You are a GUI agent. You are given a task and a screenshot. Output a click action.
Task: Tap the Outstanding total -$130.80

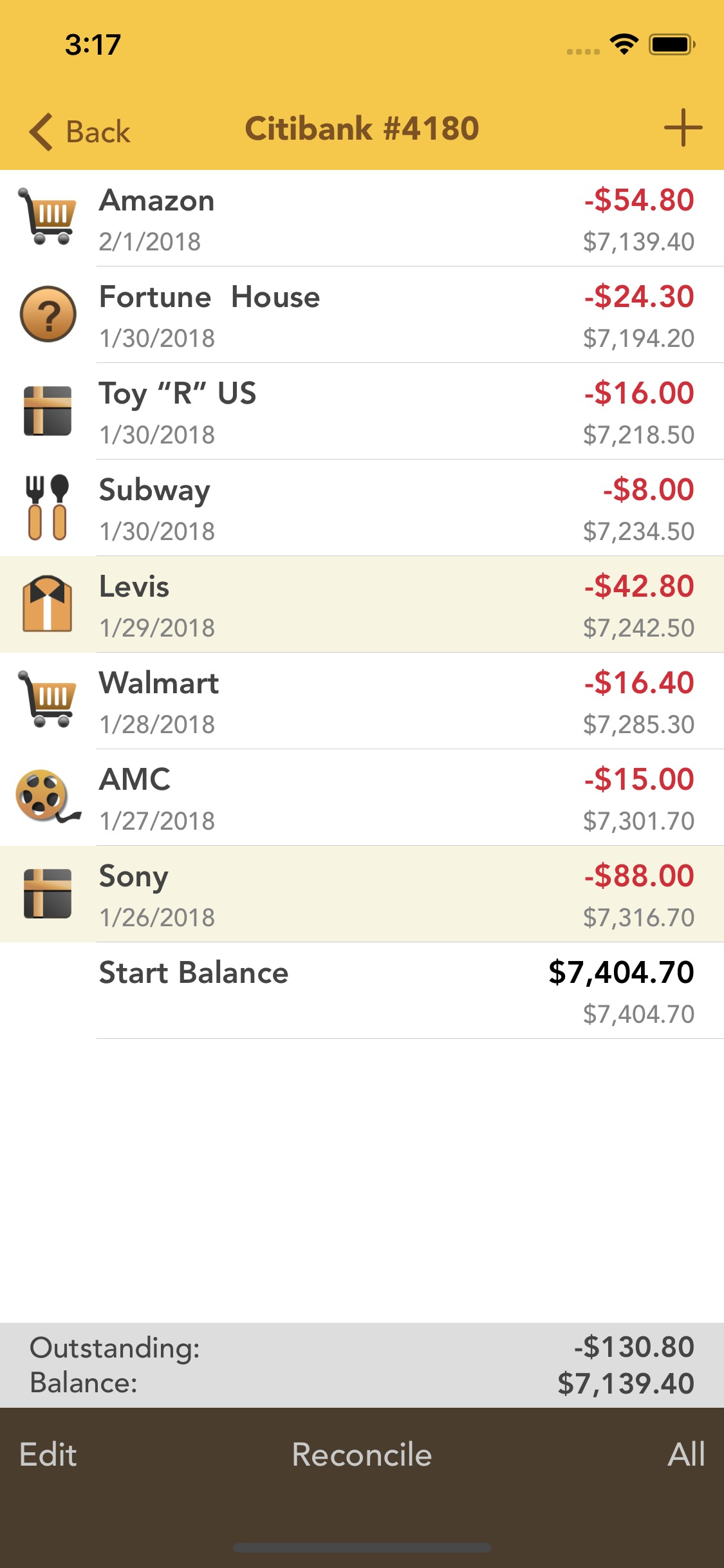click(634, 1347)
